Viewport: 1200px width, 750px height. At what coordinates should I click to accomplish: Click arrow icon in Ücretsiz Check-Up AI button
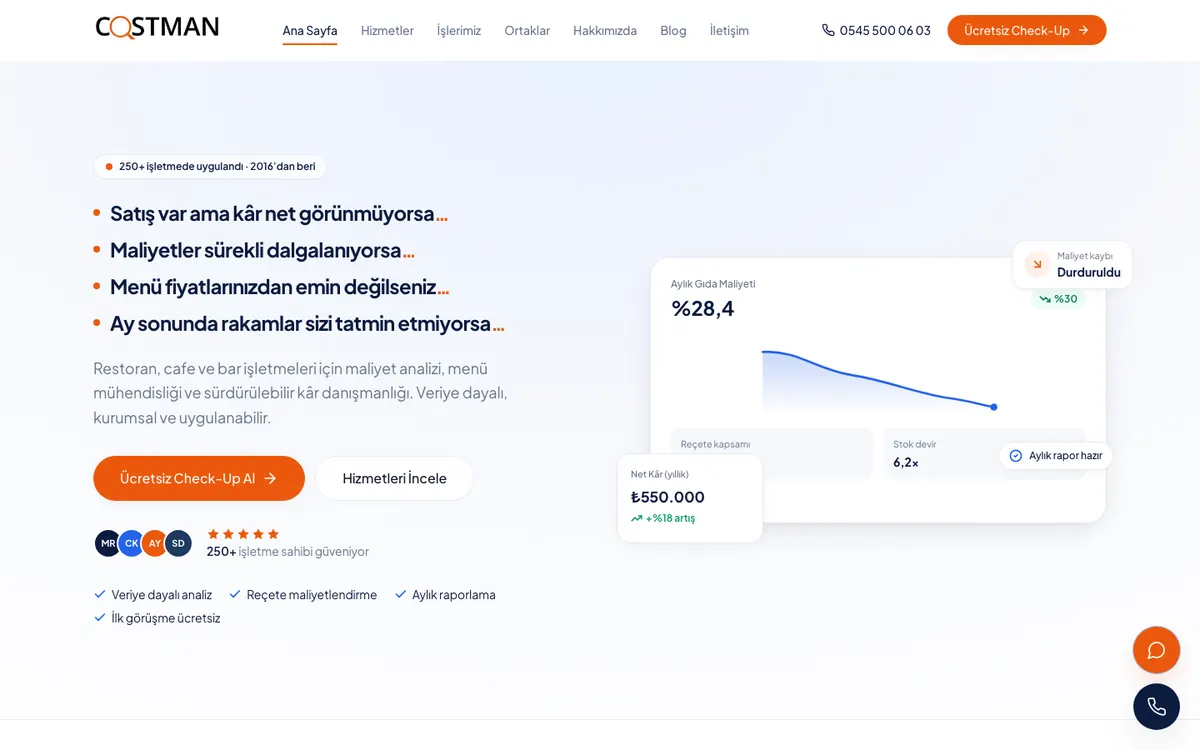[x=270, y=478]
